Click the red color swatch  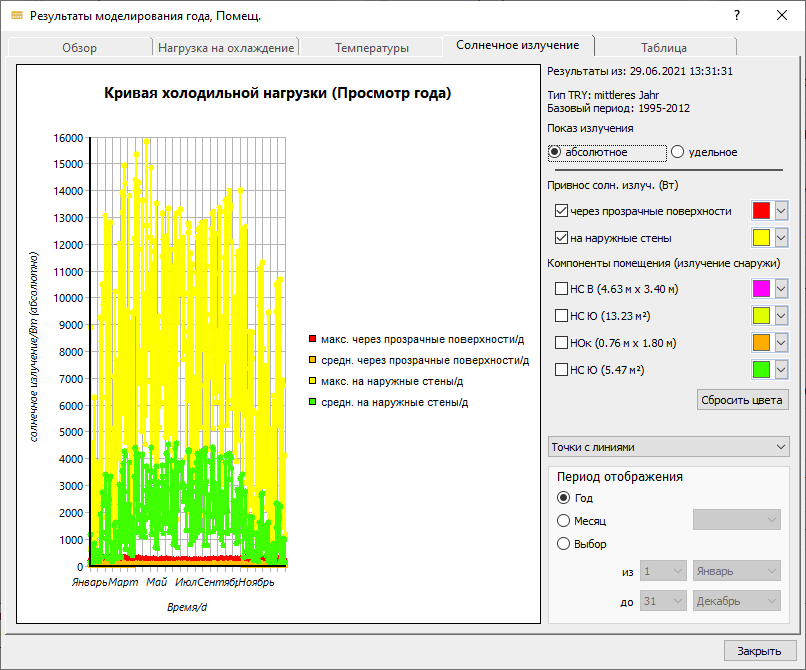pos(761,210)
